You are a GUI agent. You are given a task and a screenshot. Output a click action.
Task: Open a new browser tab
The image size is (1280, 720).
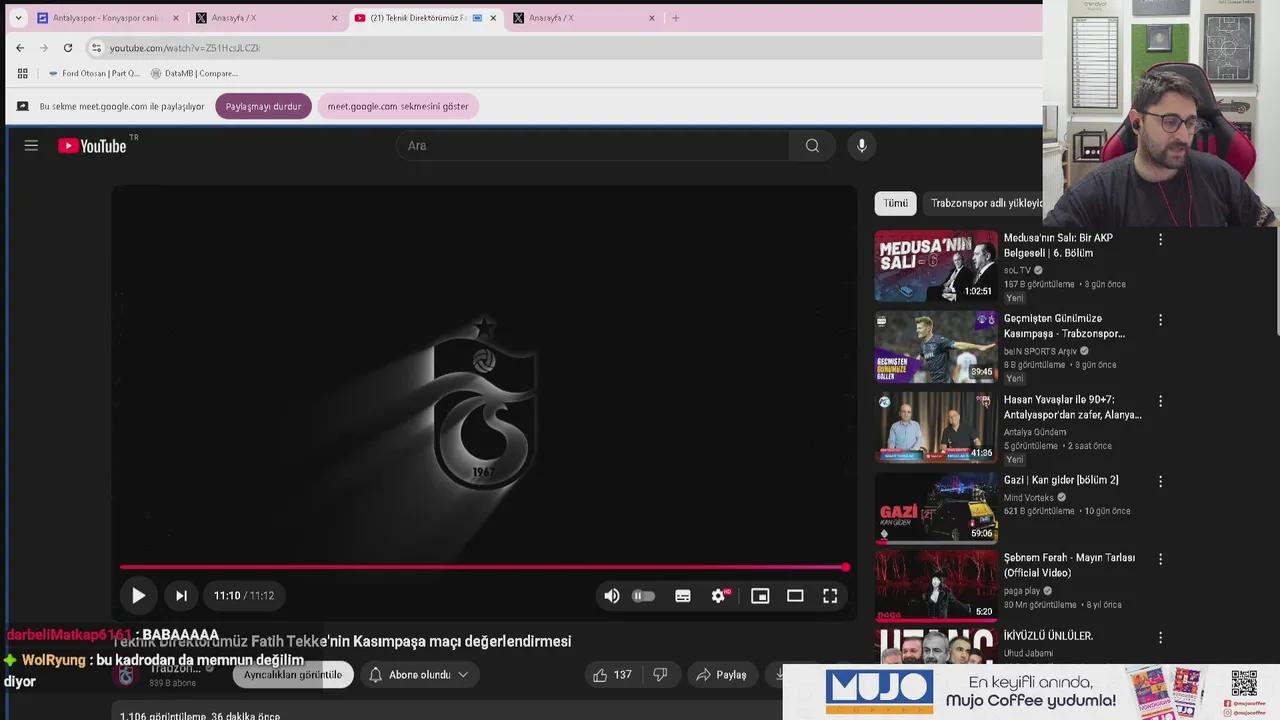tap(676, 18)
